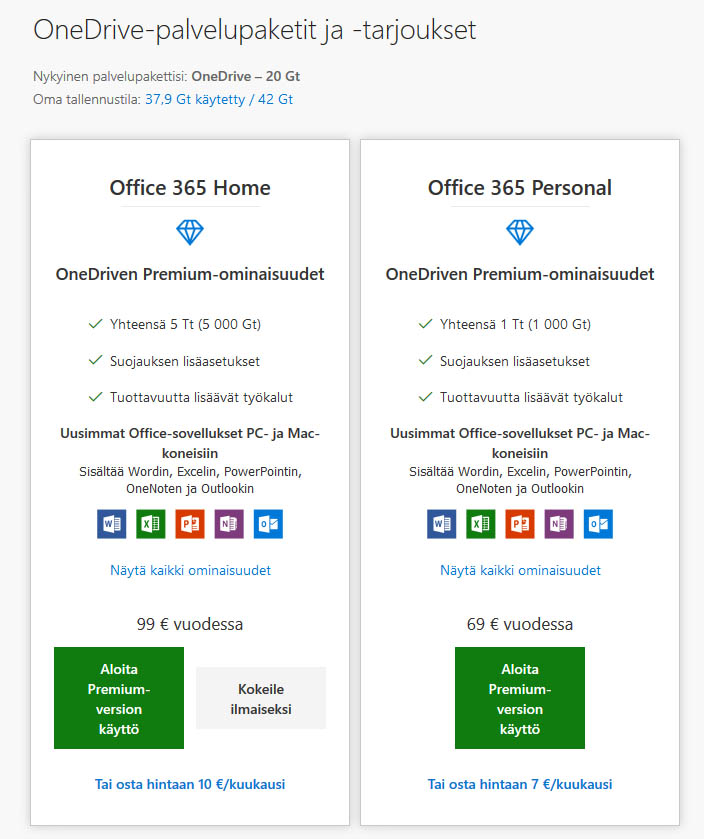Start Premium for the 99 € Home plan
Viewport: 704px width, 839px height.
(x=119, y=698)
